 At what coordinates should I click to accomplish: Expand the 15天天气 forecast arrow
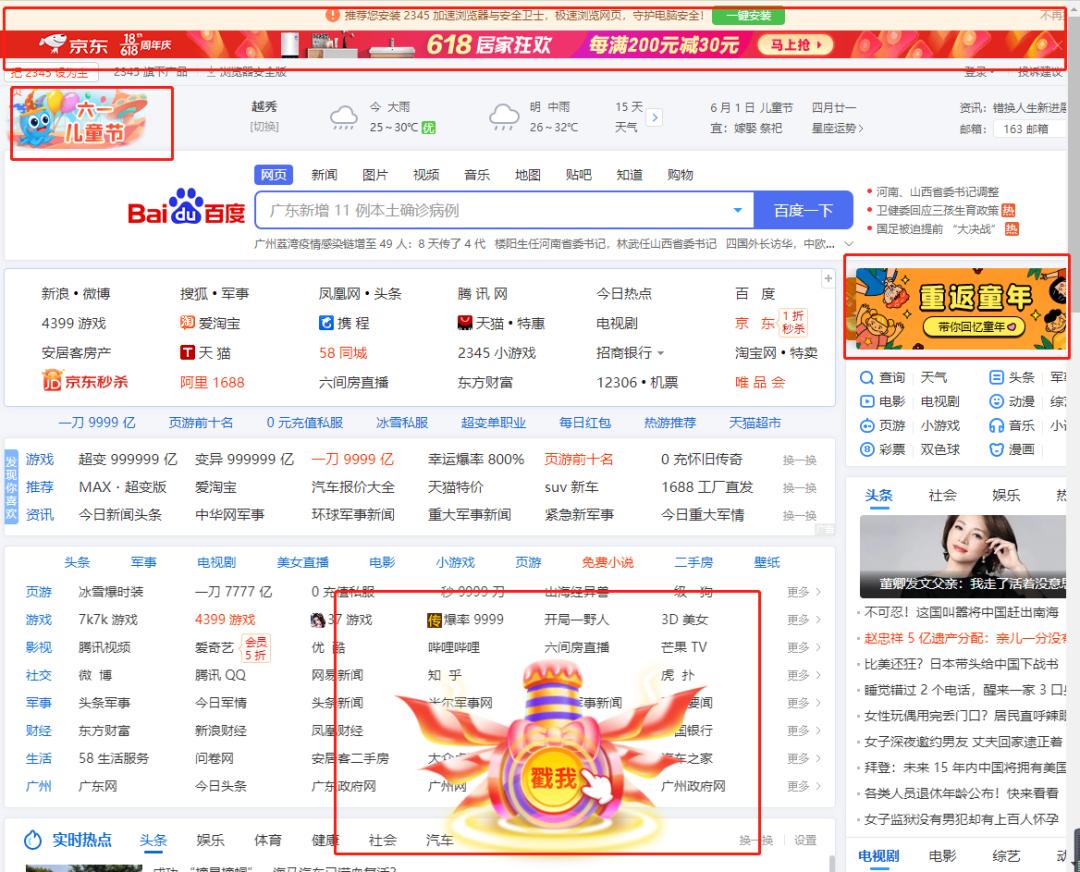tap(655, 116)
